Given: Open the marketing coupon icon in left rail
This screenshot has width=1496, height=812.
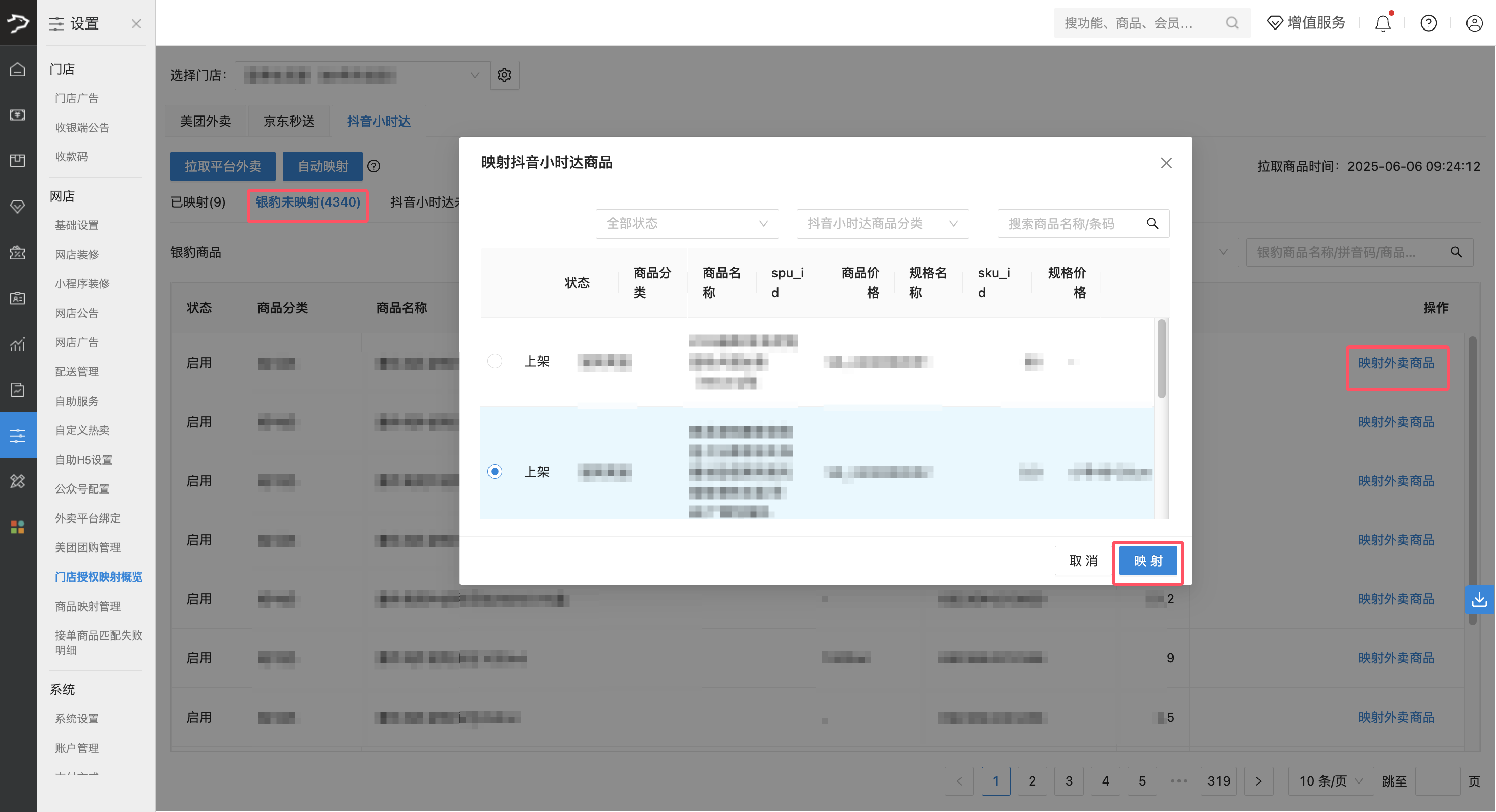Looking at the screenshot, I should pos(18,252).
